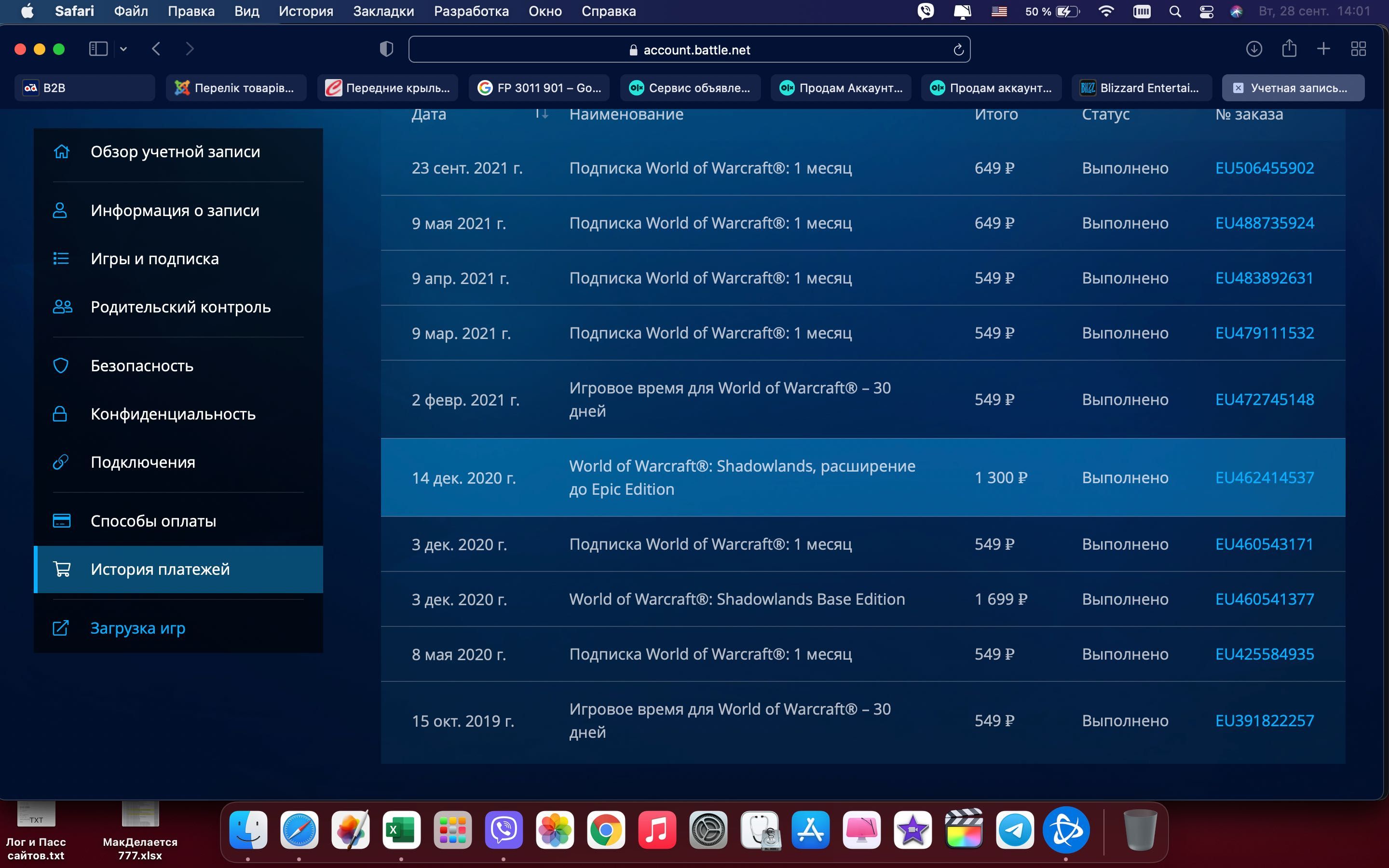Click the chain icon beside Подключения
The image size is (1389, 868).
pyautogui.click(x=61, y=462)
